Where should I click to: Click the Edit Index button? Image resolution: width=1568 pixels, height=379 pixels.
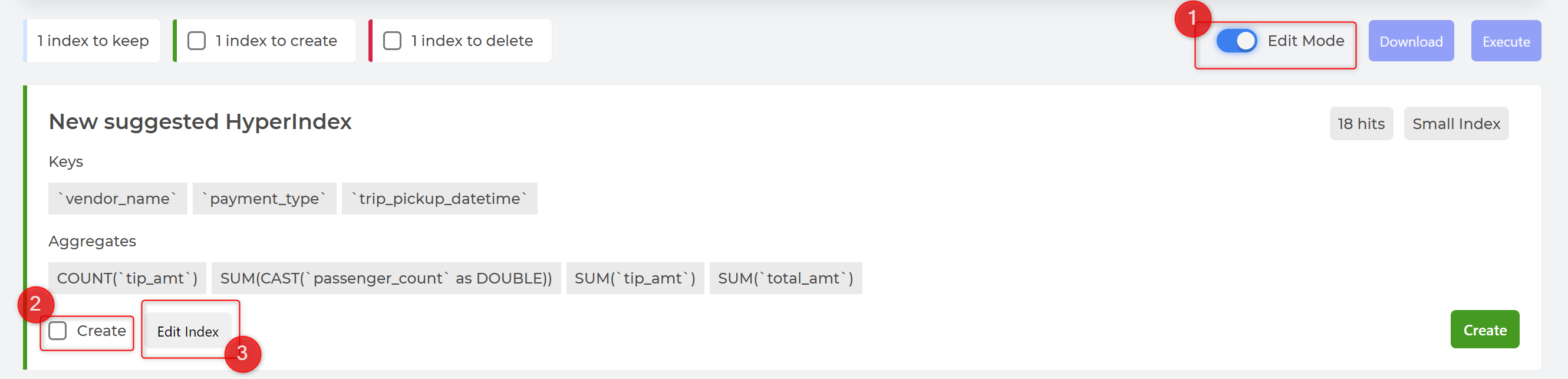coord(187,331)
